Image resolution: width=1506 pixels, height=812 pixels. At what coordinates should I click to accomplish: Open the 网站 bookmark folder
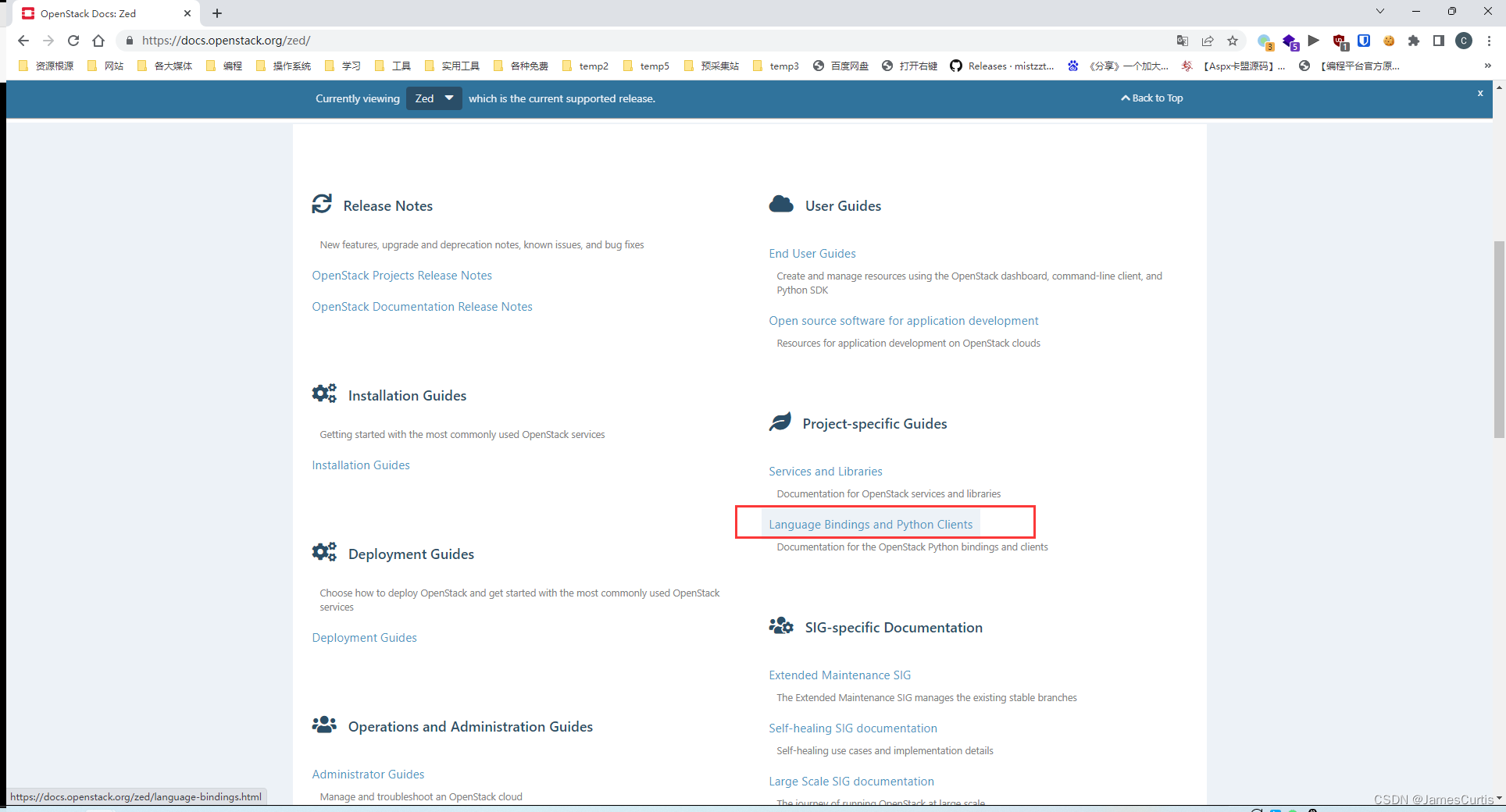point(105,66)
